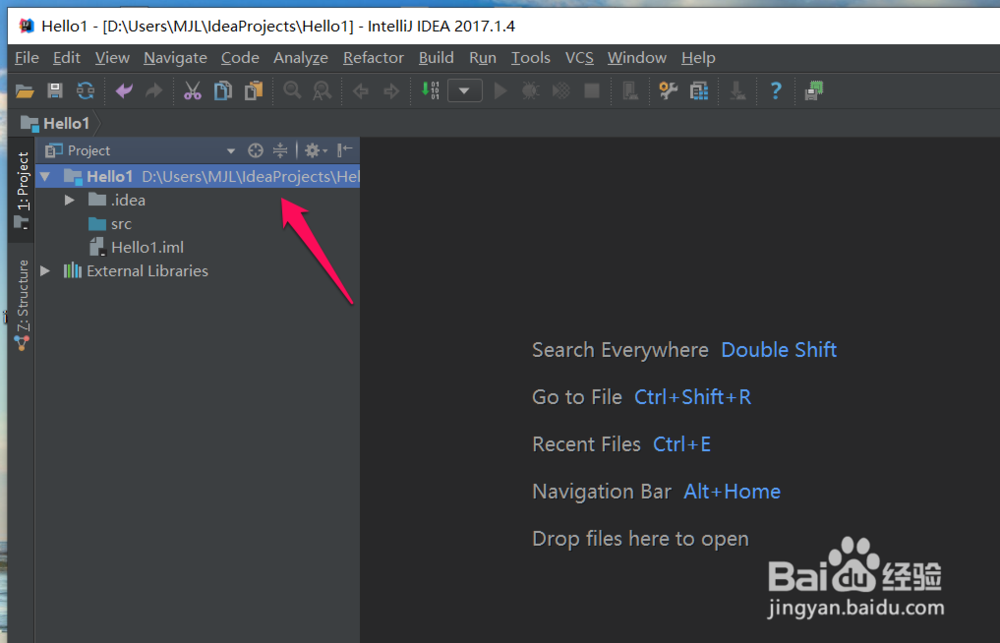Click the rightmost green toolbar icon
1000x643 pixels.
click(x=814, y=91)
